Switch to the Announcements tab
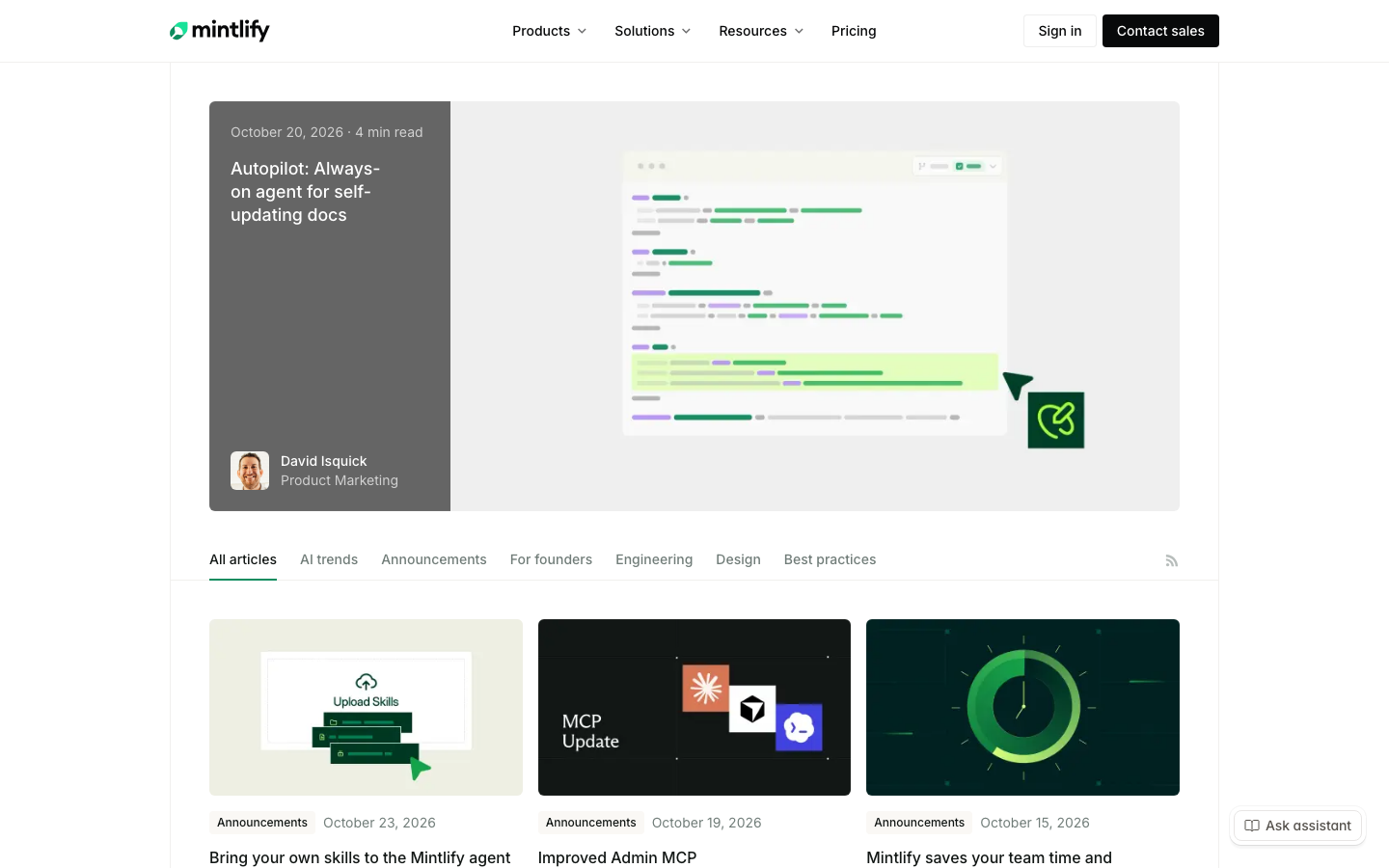 [x=434, y=559]
